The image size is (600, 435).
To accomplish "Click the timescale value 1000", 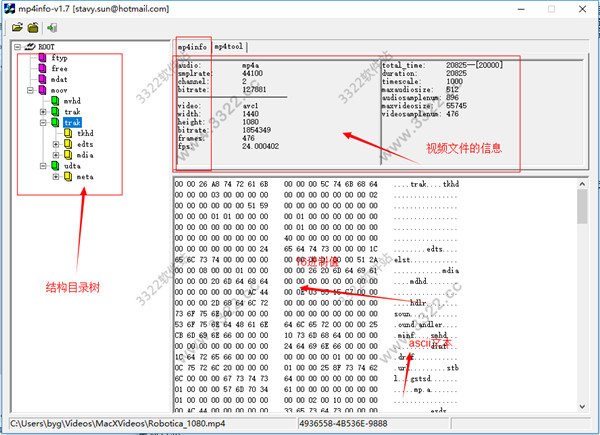I will click(x=454, y=81).
